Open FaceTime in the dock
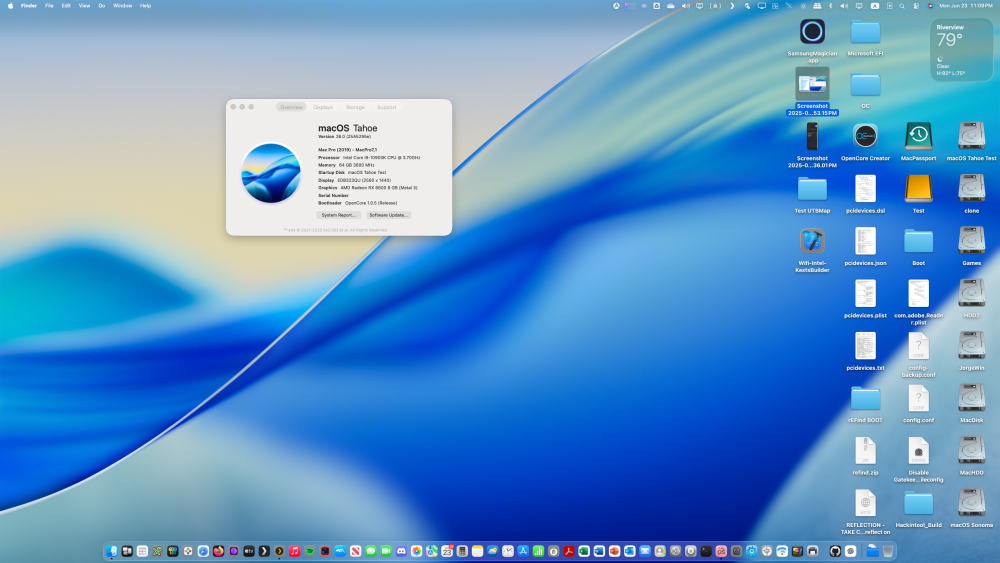The width and height of the screenshot is (1000, 563). click(x=386, y=551)
